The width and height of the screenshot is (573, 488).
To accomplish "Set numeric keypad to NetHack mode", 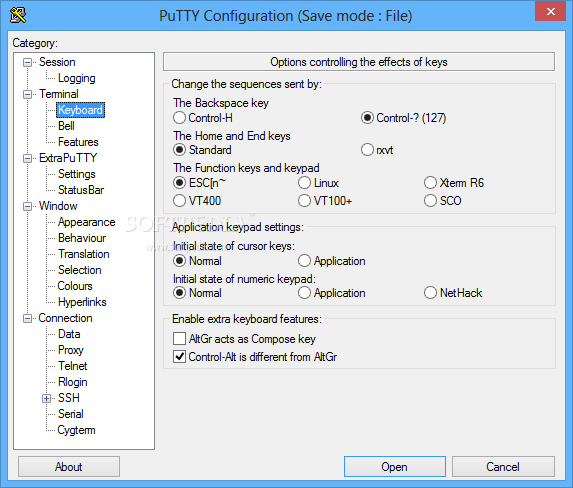I will [453, 293].
